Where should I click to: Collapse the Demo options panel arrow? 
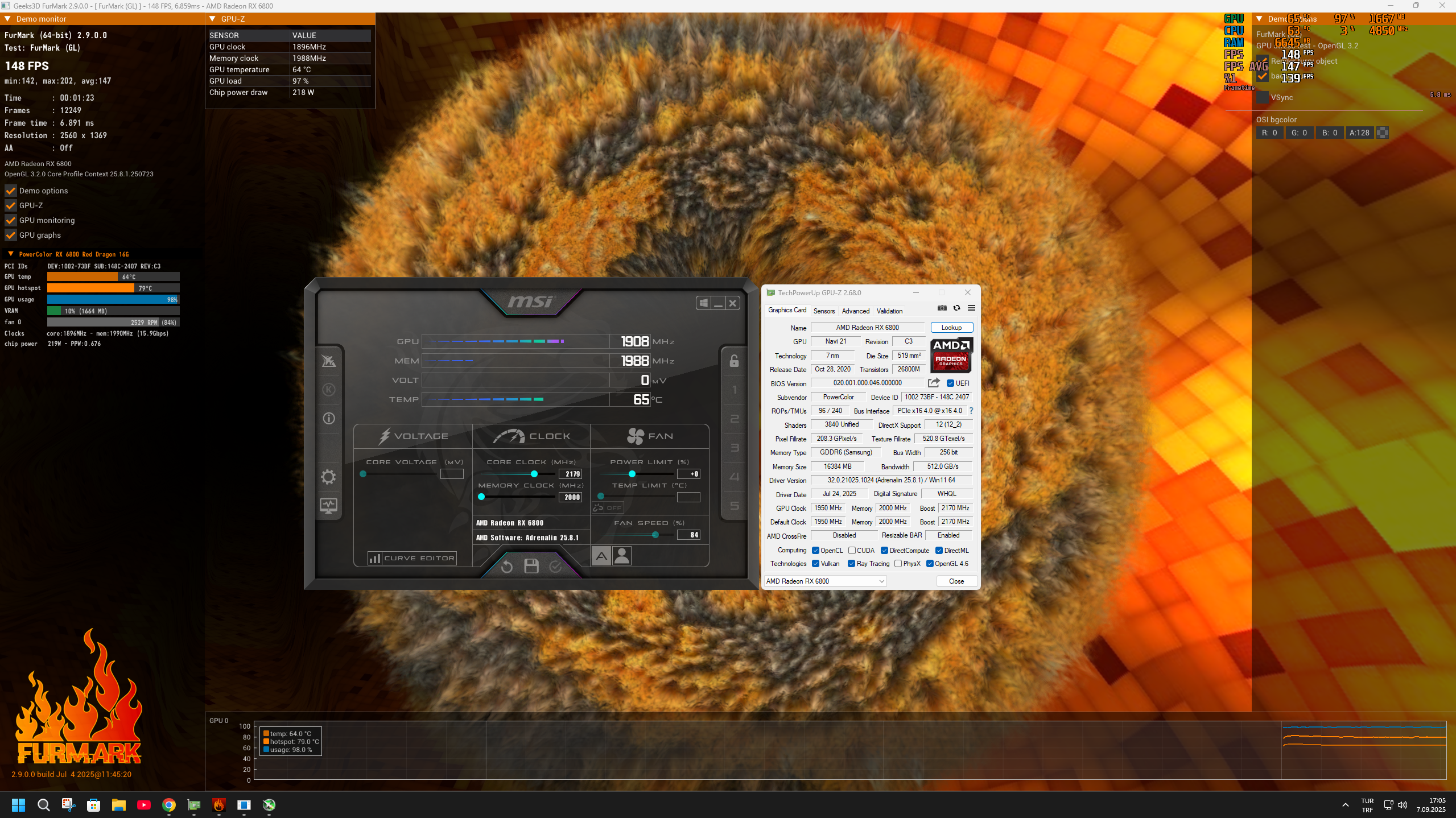[x=1259, y=19]
